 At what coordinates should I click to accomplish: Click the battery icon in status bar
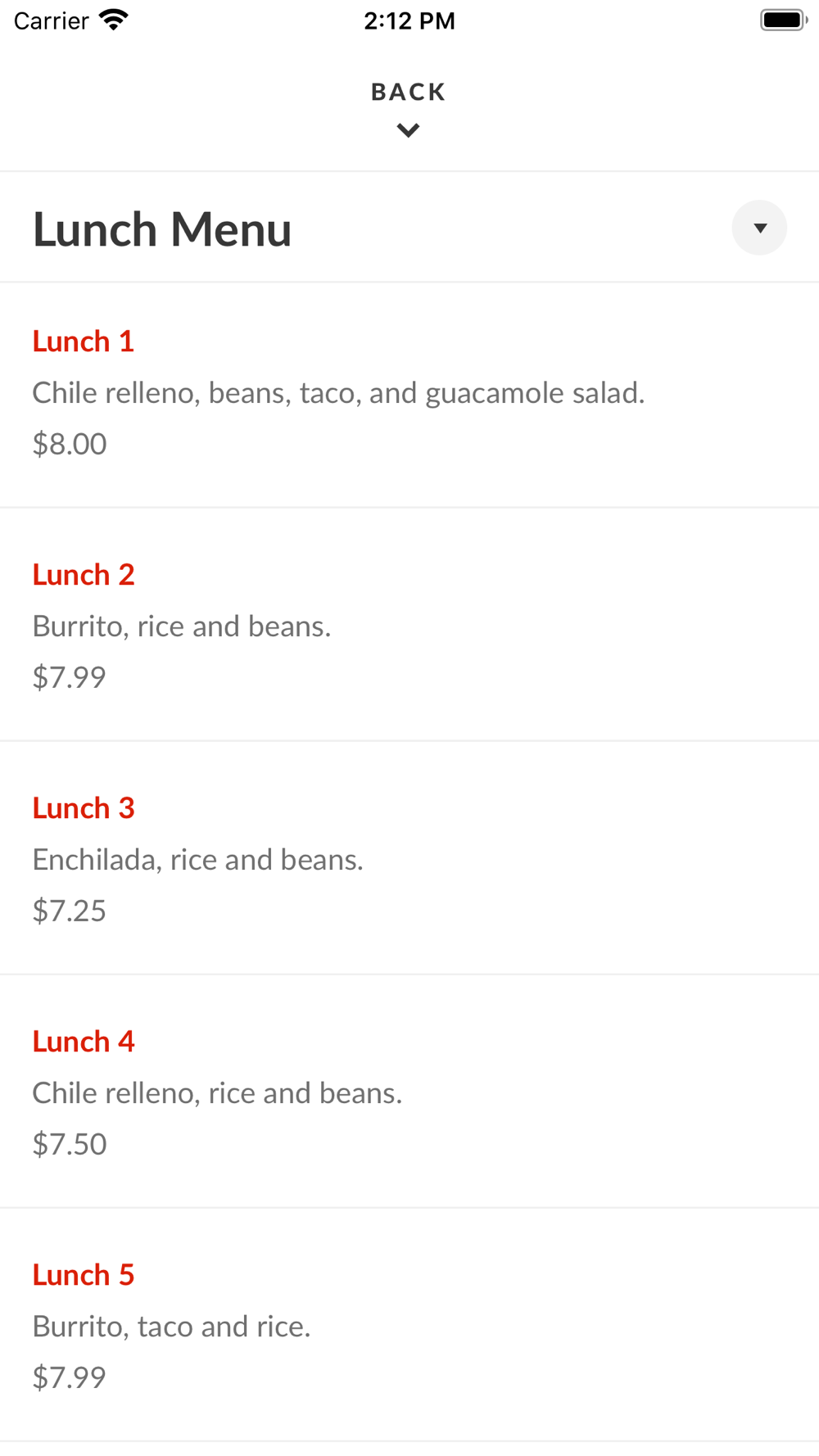point(783,20)
